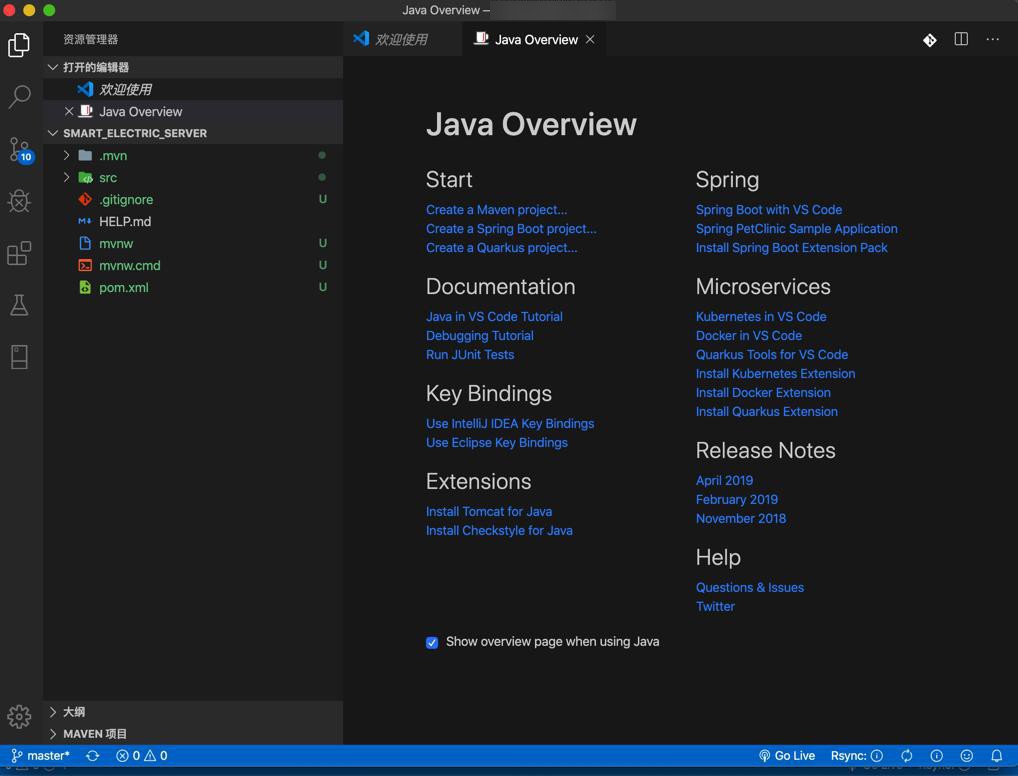The width and height of the screenshot is (1018, 776).
Task: Open Spring PetClinic Sample Application link
Action: 797,229
